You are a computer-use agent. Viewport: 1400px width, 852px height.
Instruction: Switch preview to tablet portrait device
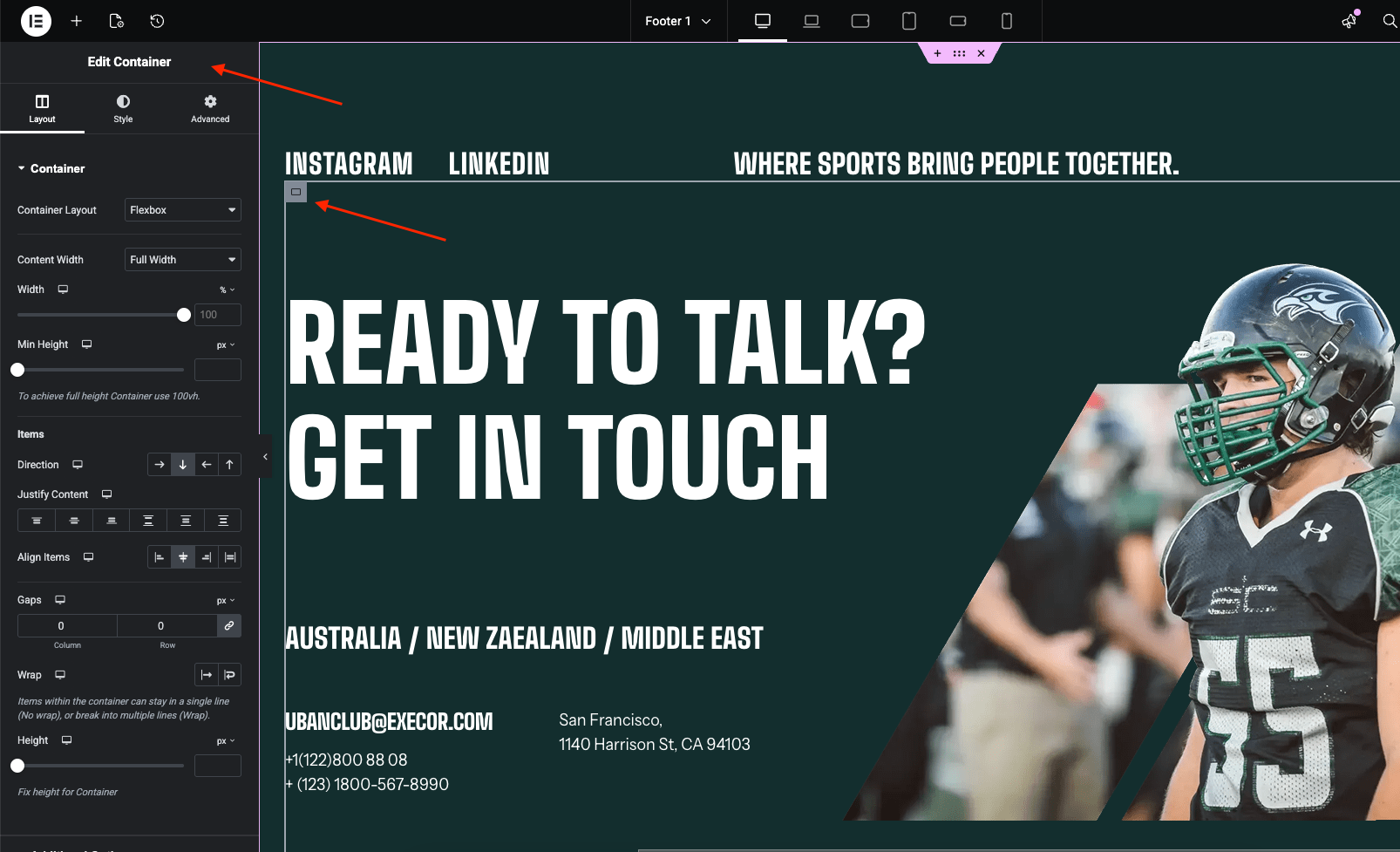[x=908, y=21]
